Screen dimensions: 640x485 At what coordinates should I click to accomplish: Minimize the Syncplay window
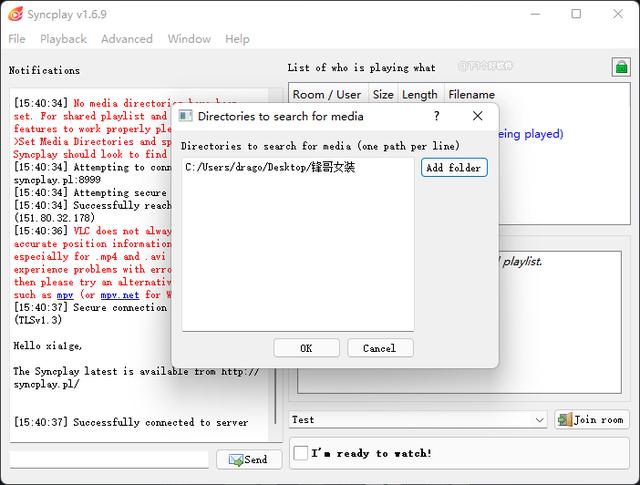[x=535, y=14]
